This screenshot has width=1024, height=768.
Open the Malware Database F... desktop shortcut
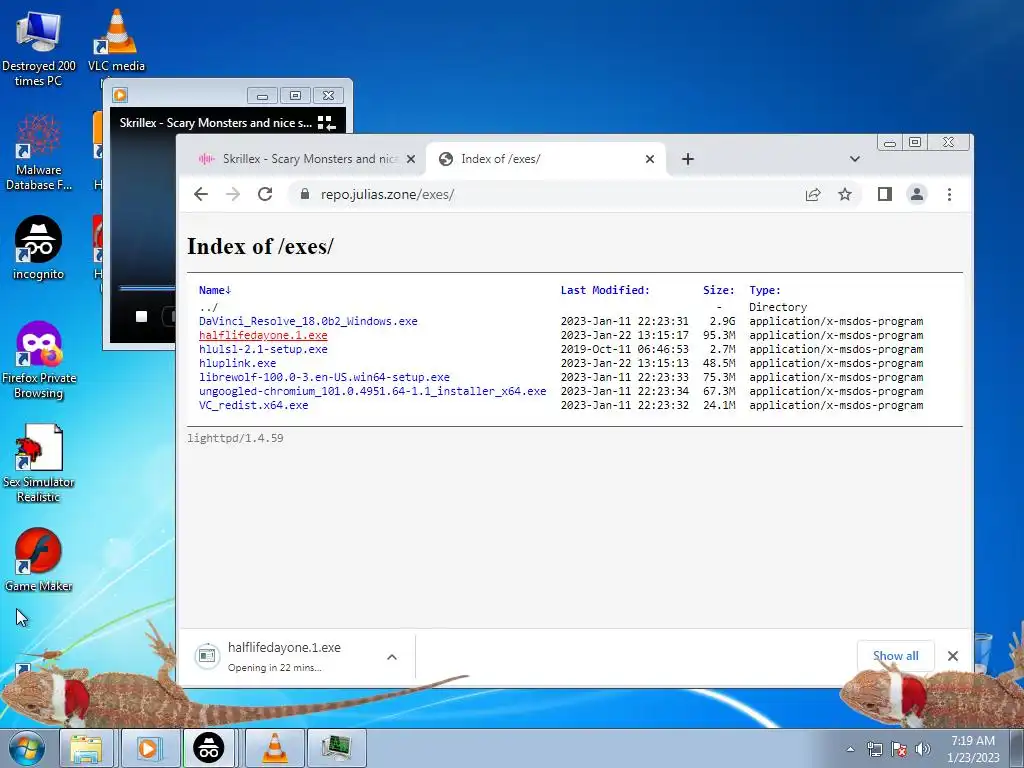39,153
